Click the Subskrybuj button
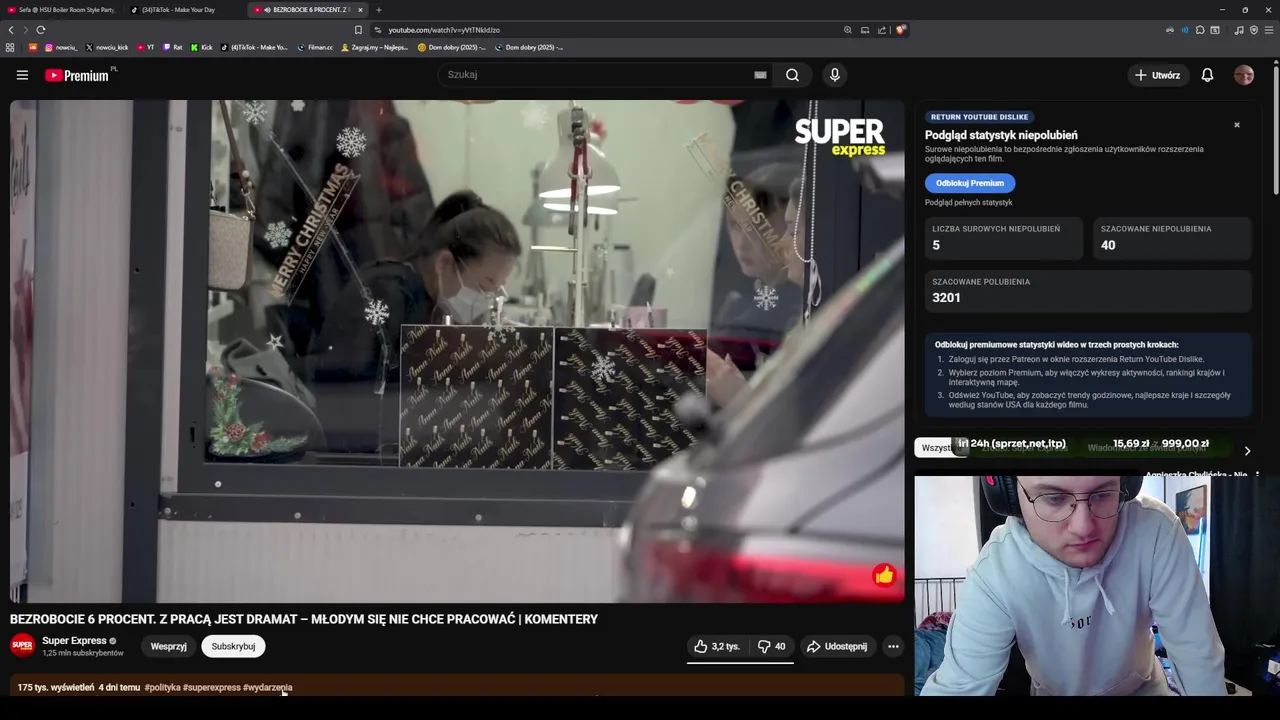 point(233,646)
